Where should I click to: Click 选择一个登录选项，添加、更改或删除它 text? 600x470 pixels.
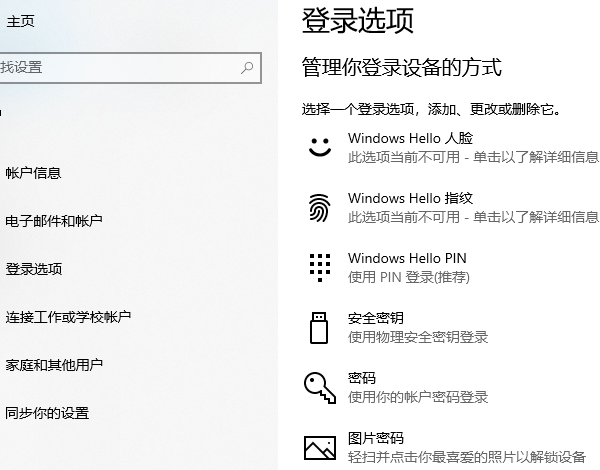pos(432,109)
